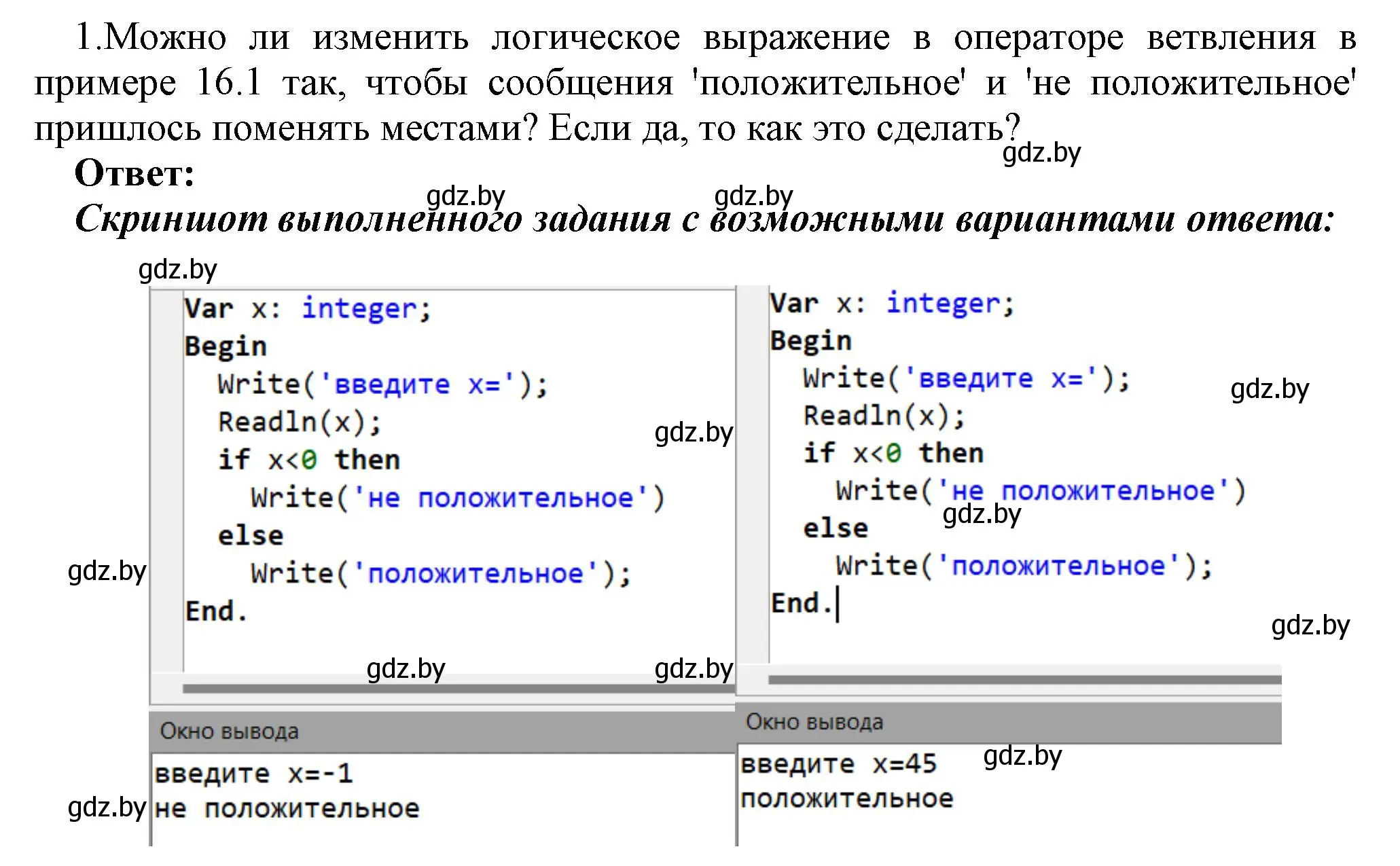The width and height of the screenshot is (1400, 866).
Task: Click 'не положительное' in the left output window
Action: [x=287, y=809]
